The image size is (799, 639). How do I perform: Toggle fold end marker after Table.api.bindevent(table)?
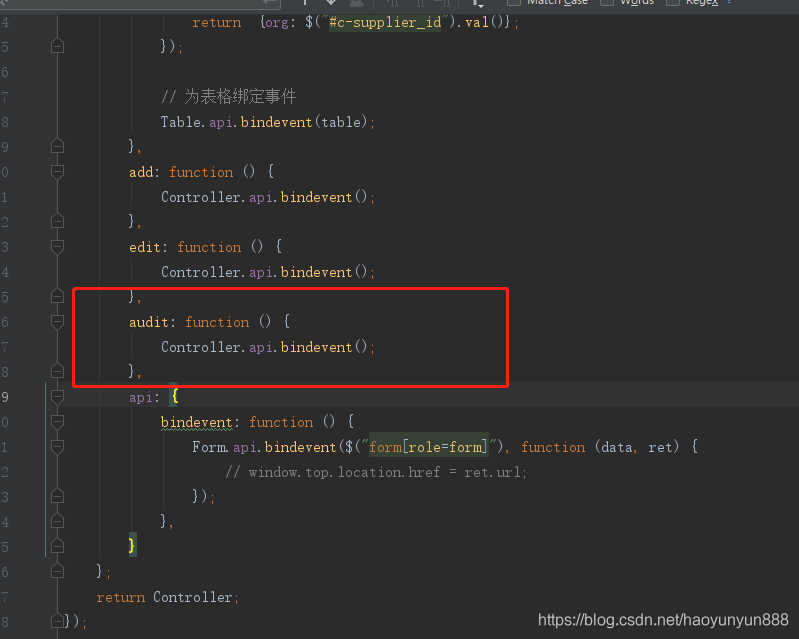point(57,147)
